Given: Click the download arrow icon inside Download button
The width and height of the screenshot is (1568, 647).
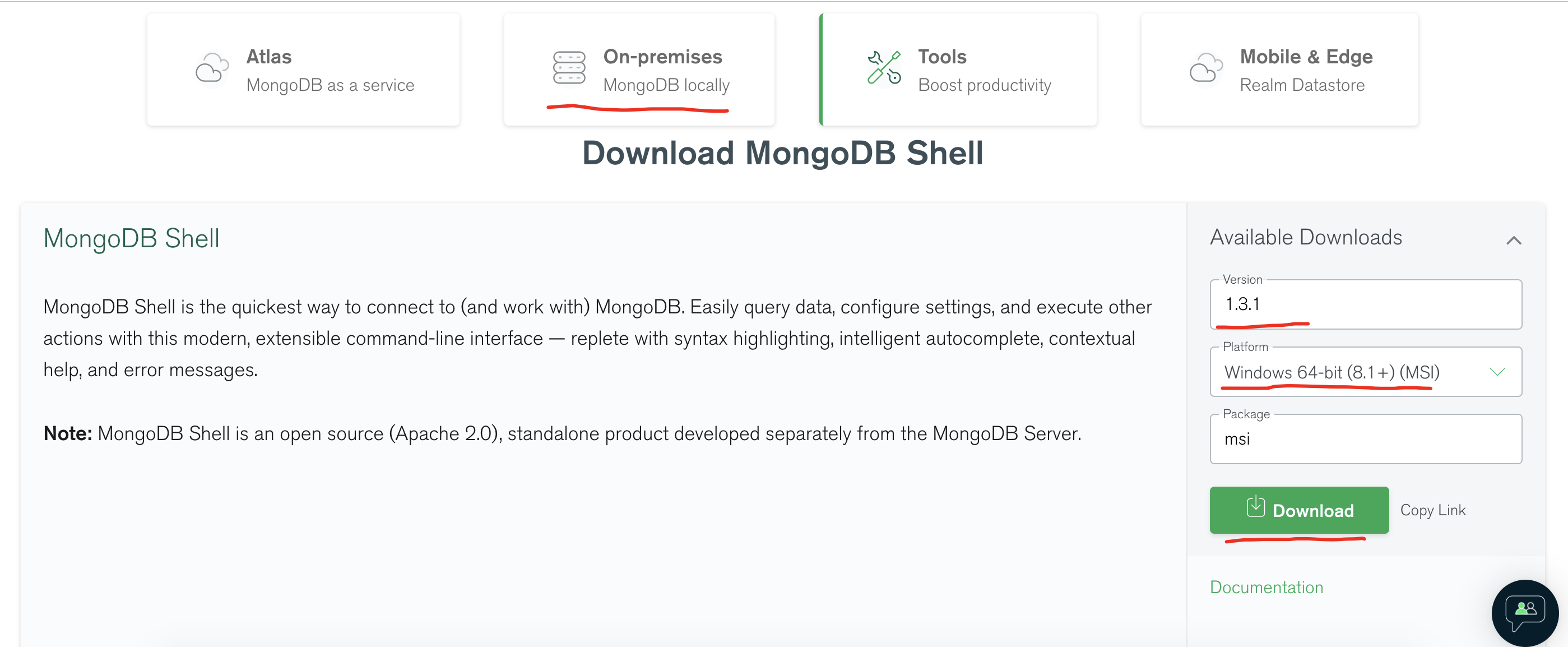Looking at the screenshot, I should (1255, 510).
